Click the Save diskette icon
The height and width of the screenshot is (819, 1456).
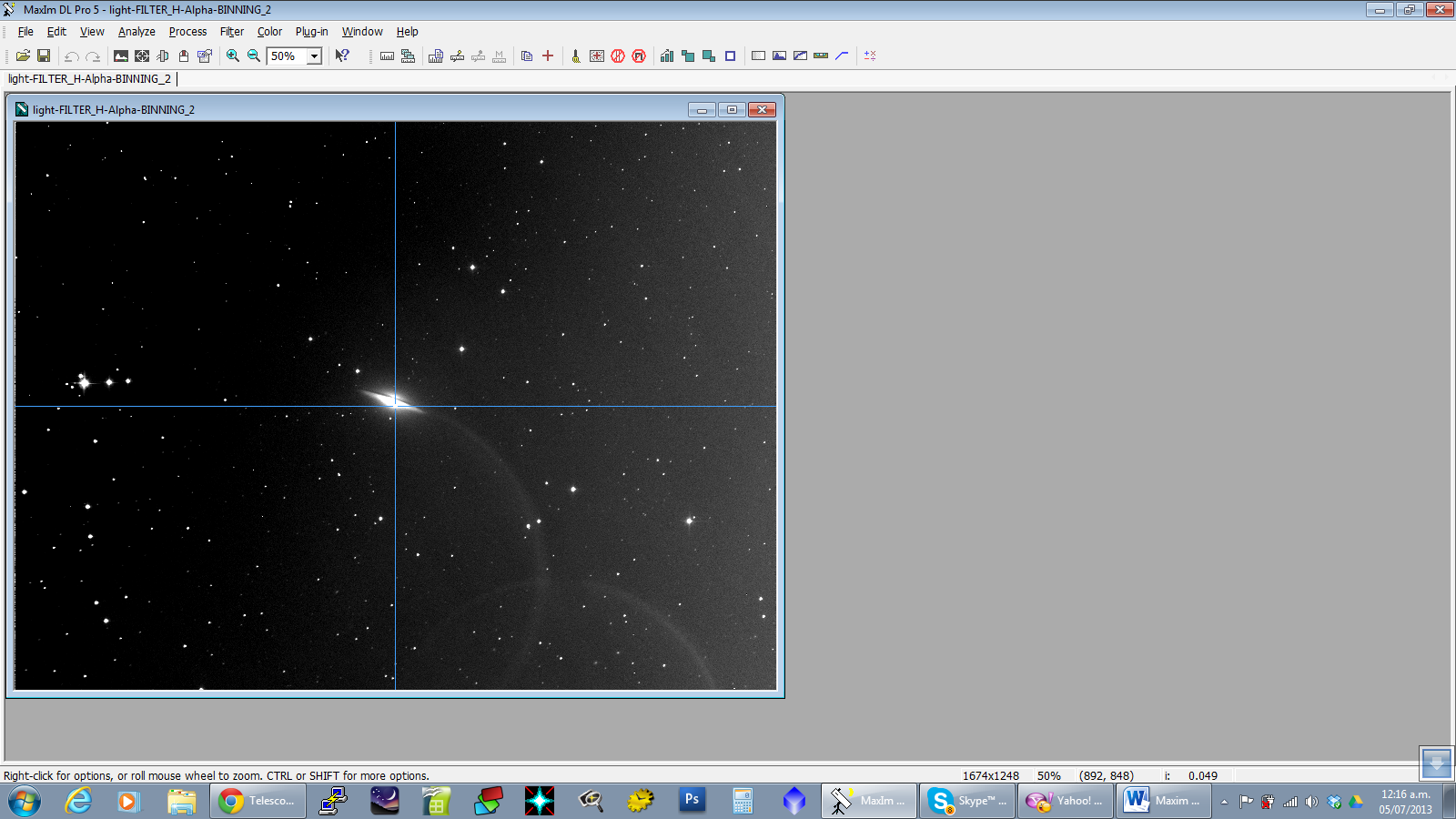tap(43, 56)
